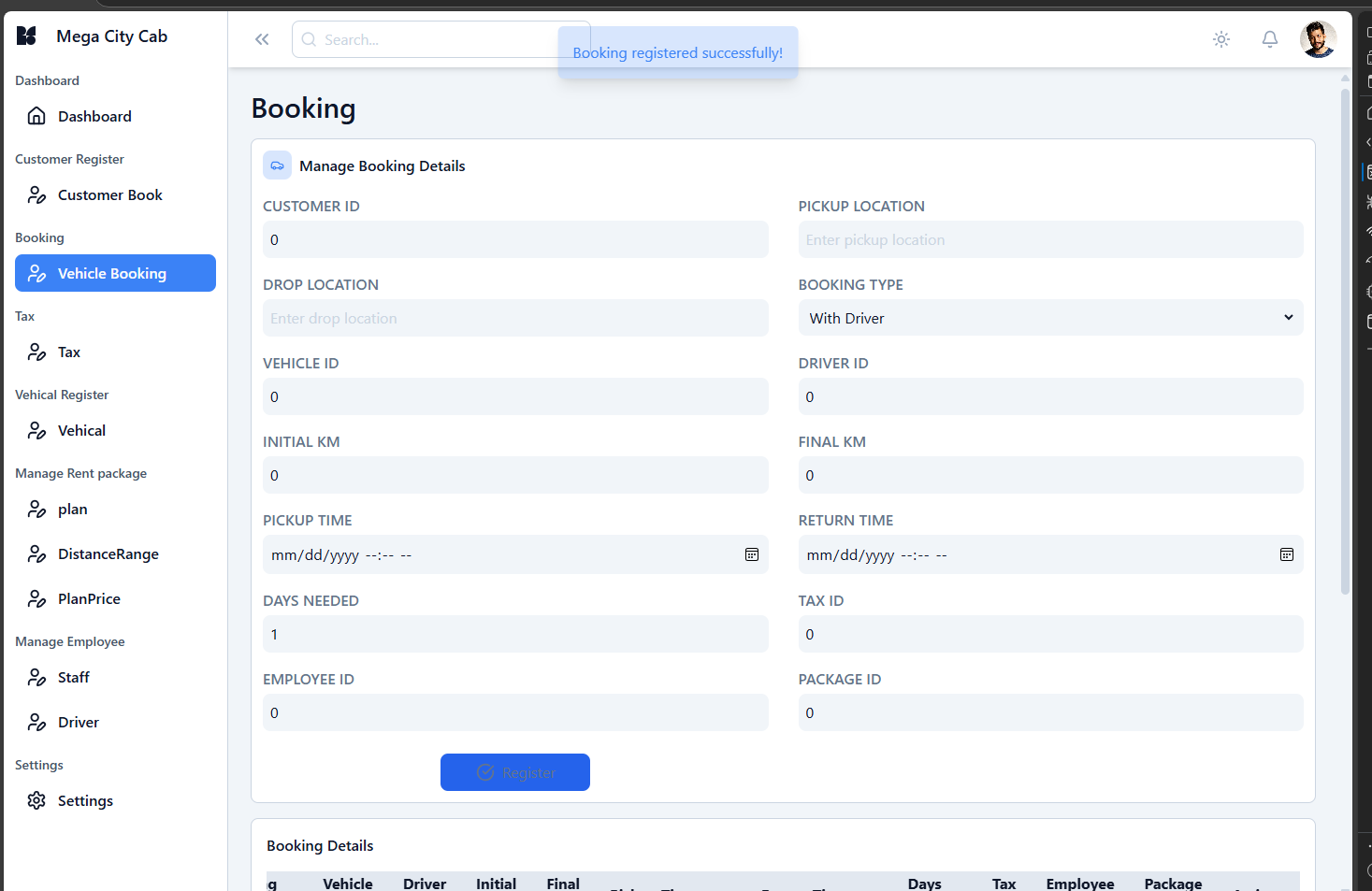Click the Final KM input

click(1050, 475)
